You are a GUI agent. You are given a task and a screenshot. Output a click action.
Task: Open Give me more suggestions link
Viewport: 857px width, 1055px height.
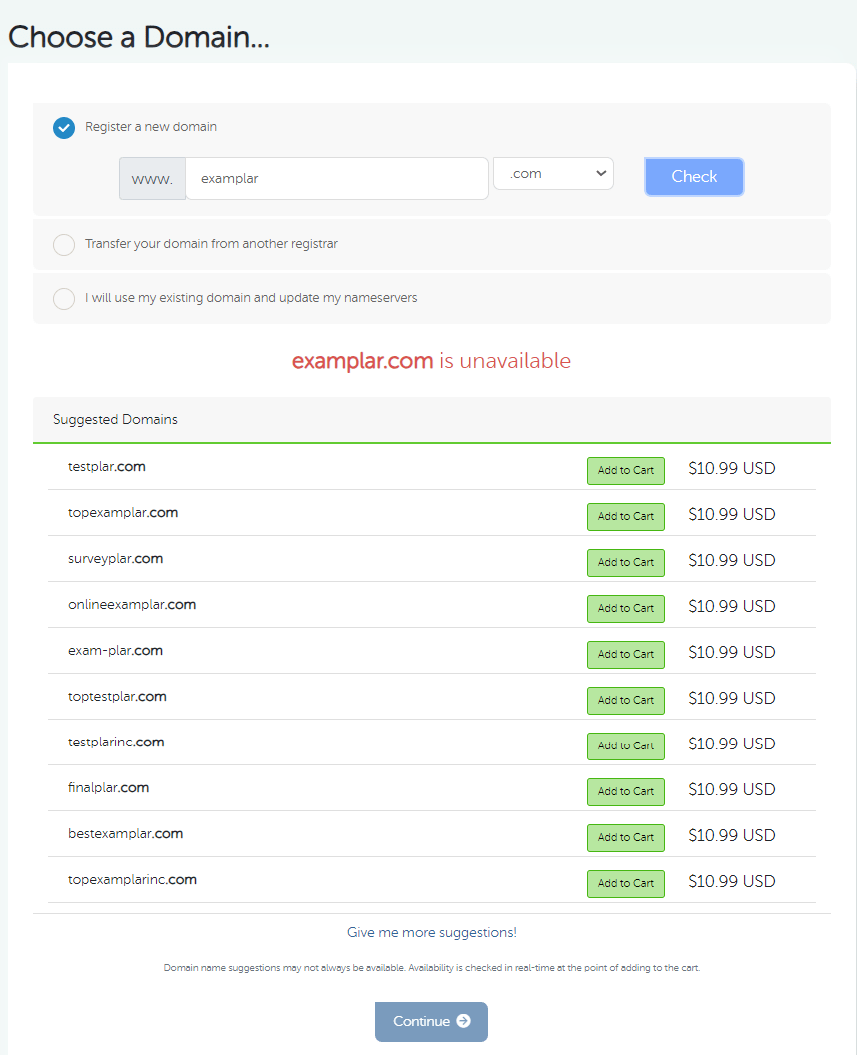coord(431,932)
